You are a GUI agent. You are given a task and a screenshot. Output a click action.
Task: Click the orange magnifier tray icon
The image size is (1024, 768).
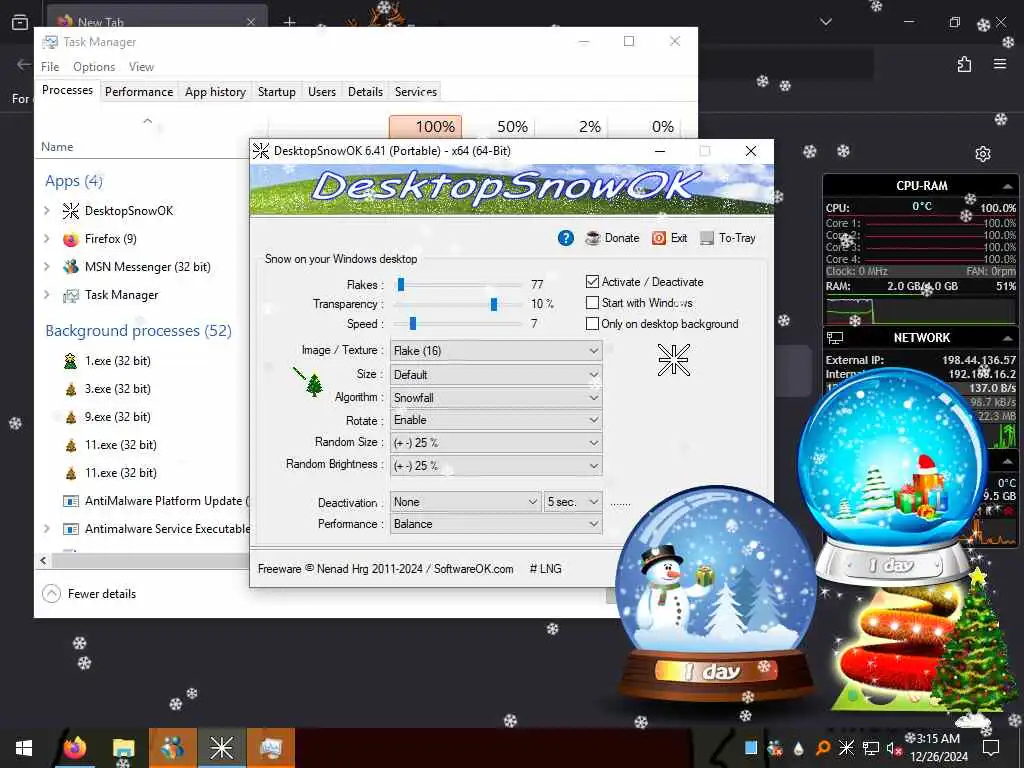(823, 748)
